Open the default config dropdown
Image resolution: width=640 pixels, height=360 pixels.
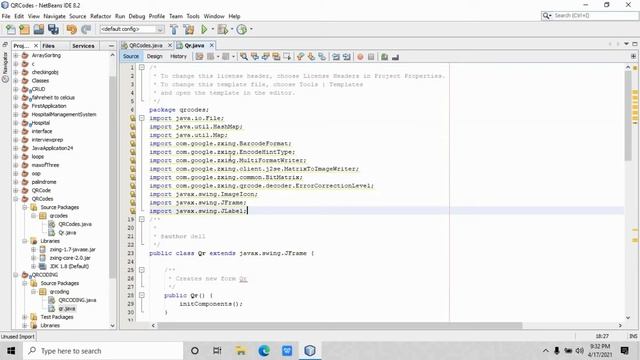pyautogui.click(x=132, y=29)
